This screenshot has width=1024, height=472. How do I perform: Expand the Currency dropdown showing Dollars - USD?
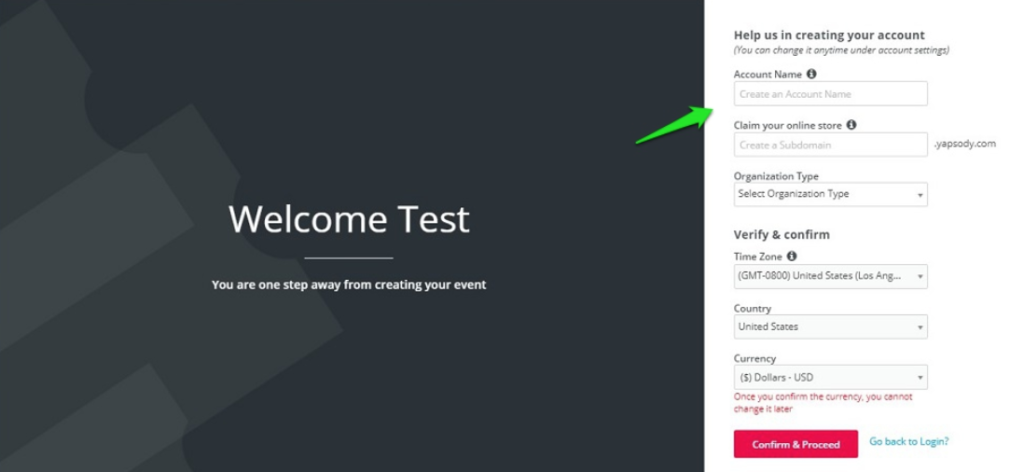(830, 377)
